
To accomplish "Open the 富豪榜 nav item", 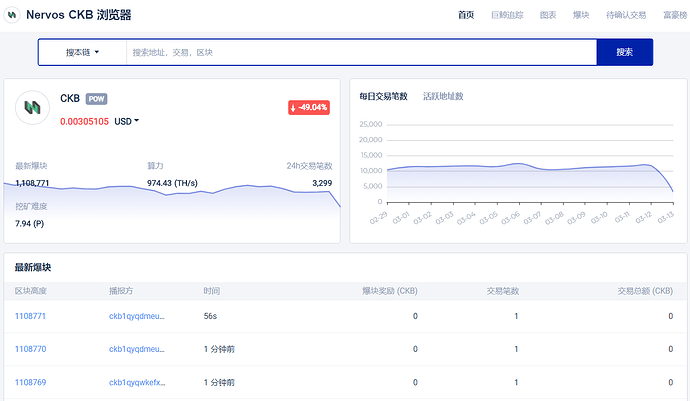I will point(675,15).
